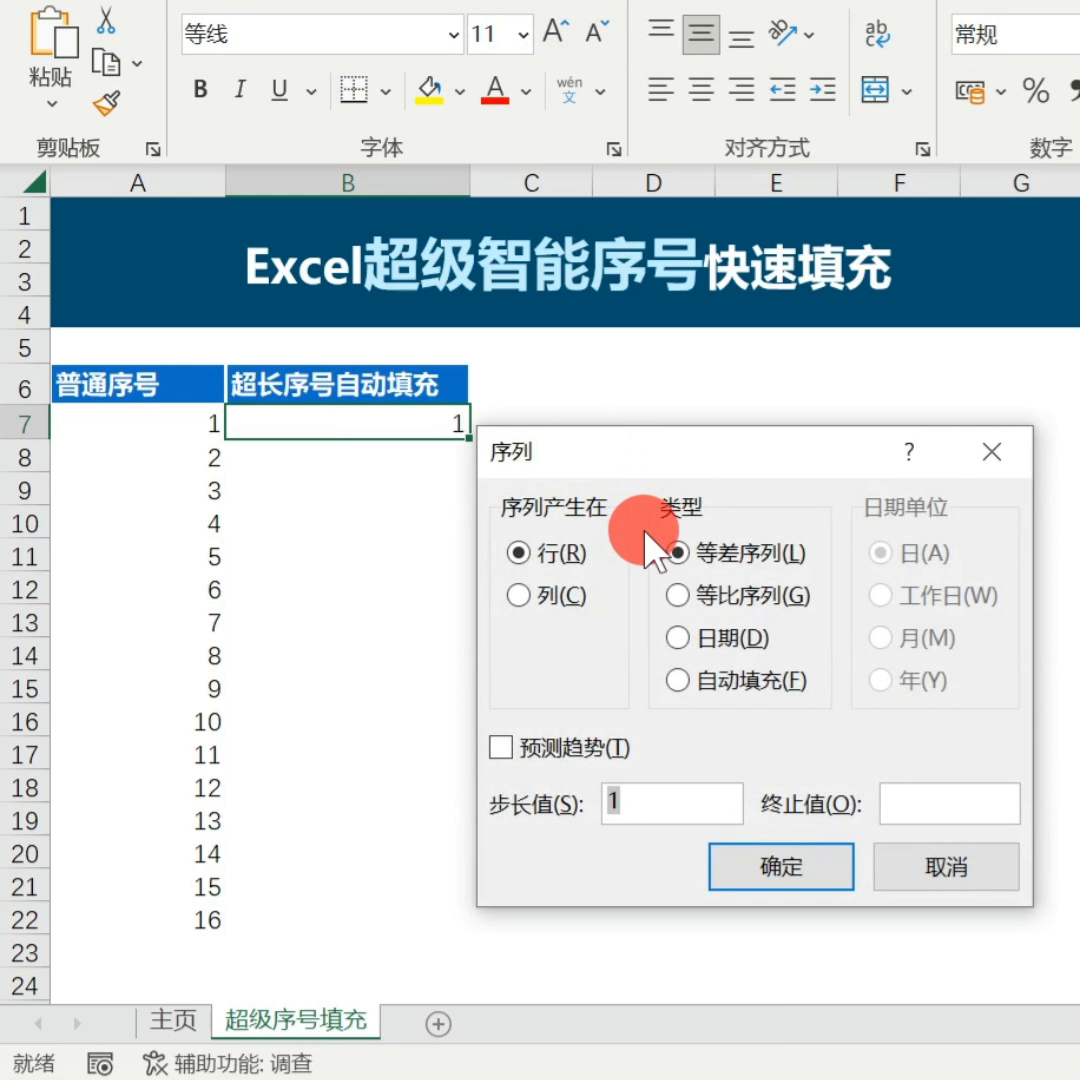Select the 自动填充(F) radio button

(x=678, y=681)
